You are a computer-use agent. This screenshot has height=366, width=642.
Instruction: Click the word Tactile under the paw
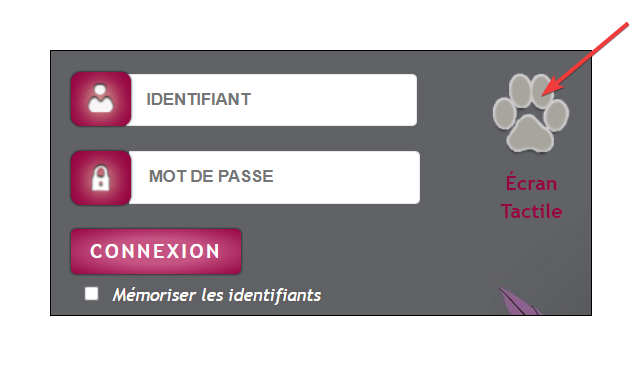(x=531, y=211)
